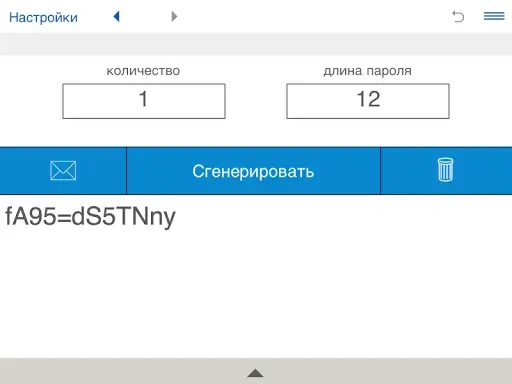Focus the количество input field
This screenshot has width=512, height=384.
(x=144, y=101)
